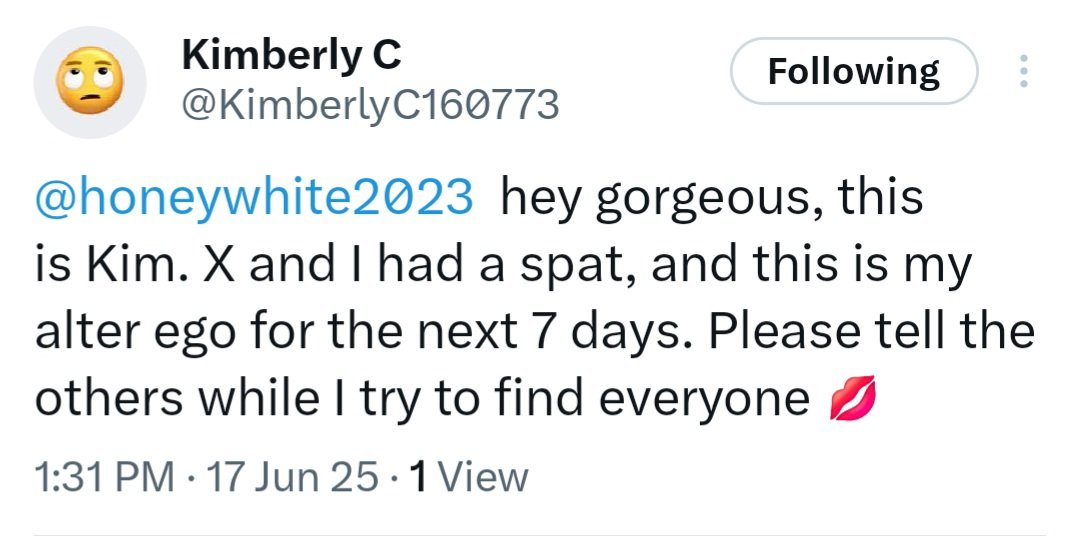Click the text line "hey gorgeous, this"

[x=712, y=198]
